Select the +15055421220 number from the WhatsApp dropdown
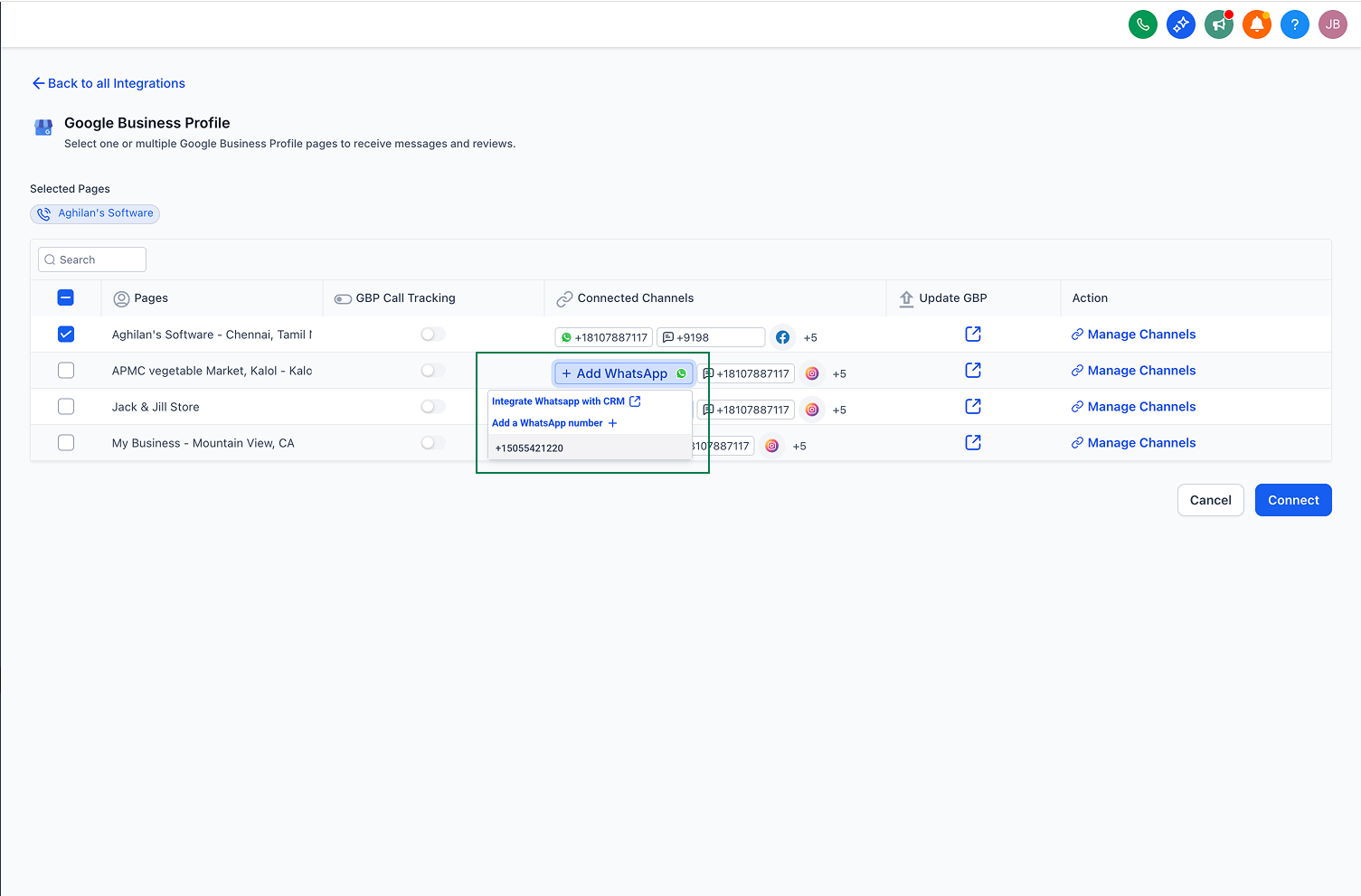The width and height of the screenshot is (1361, 896). 529,448
